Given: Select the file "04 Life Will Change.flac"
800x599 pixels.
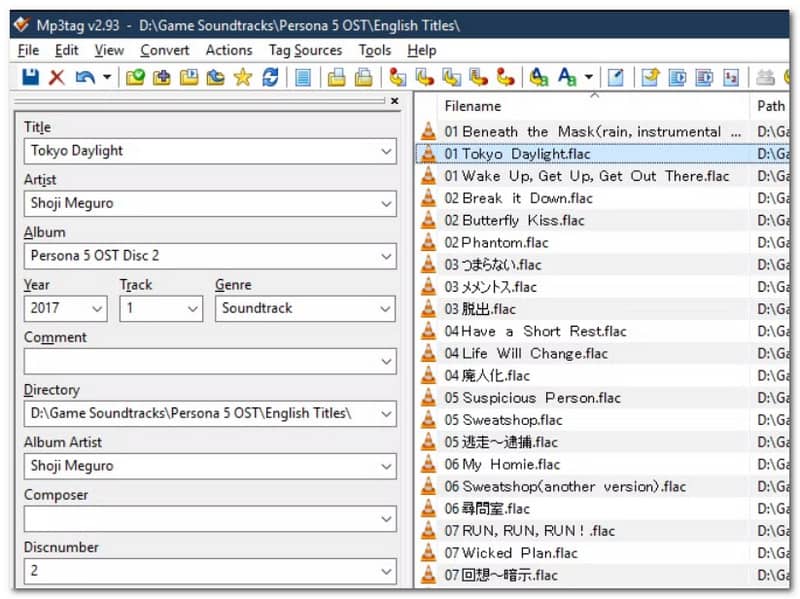Looking at the screenshot, I should click(526, 354).
